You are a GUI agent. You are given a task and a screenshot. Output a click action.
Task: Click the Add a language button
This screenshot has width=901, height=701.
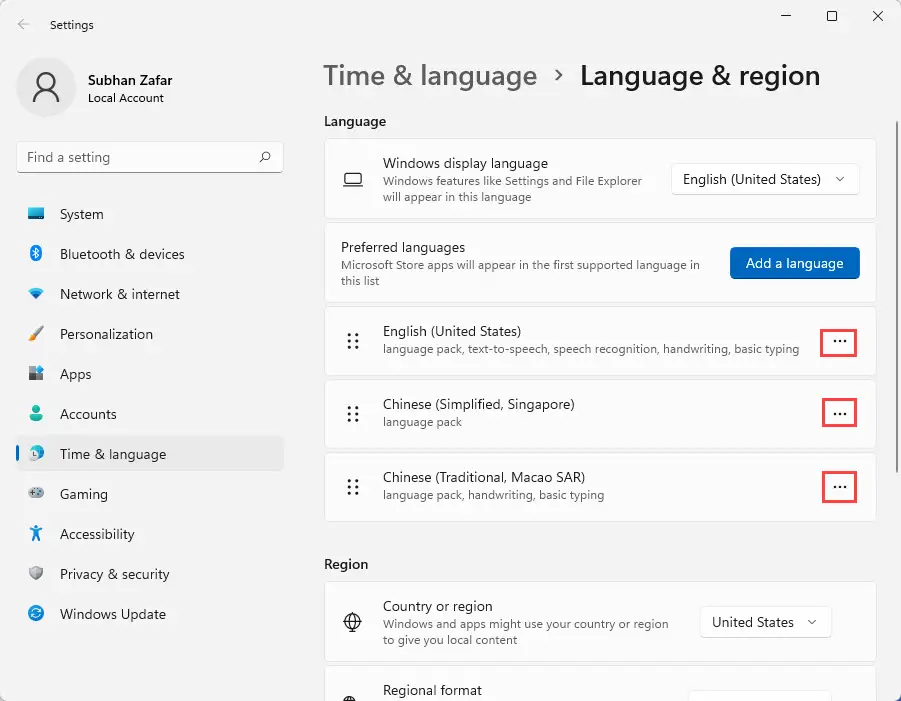click(794, 263)
